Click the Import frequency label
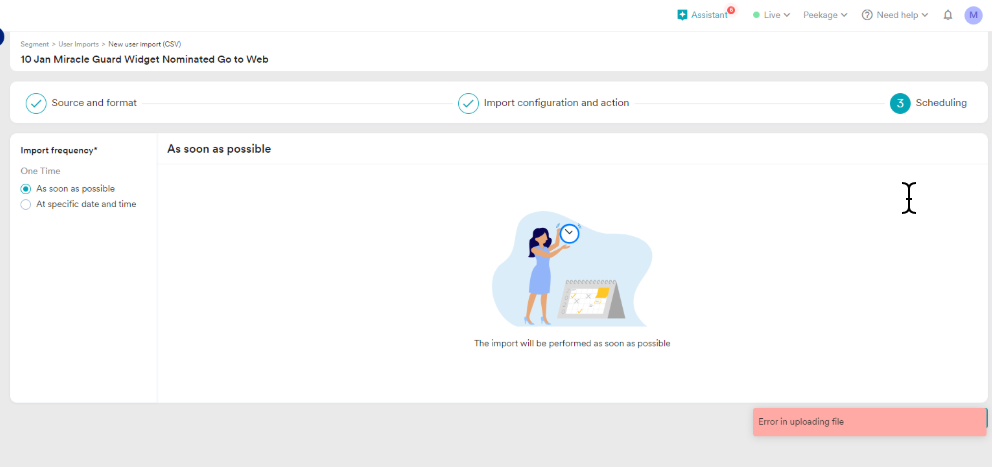This screenshot has width=992, height=470. [x=59, y=151]
